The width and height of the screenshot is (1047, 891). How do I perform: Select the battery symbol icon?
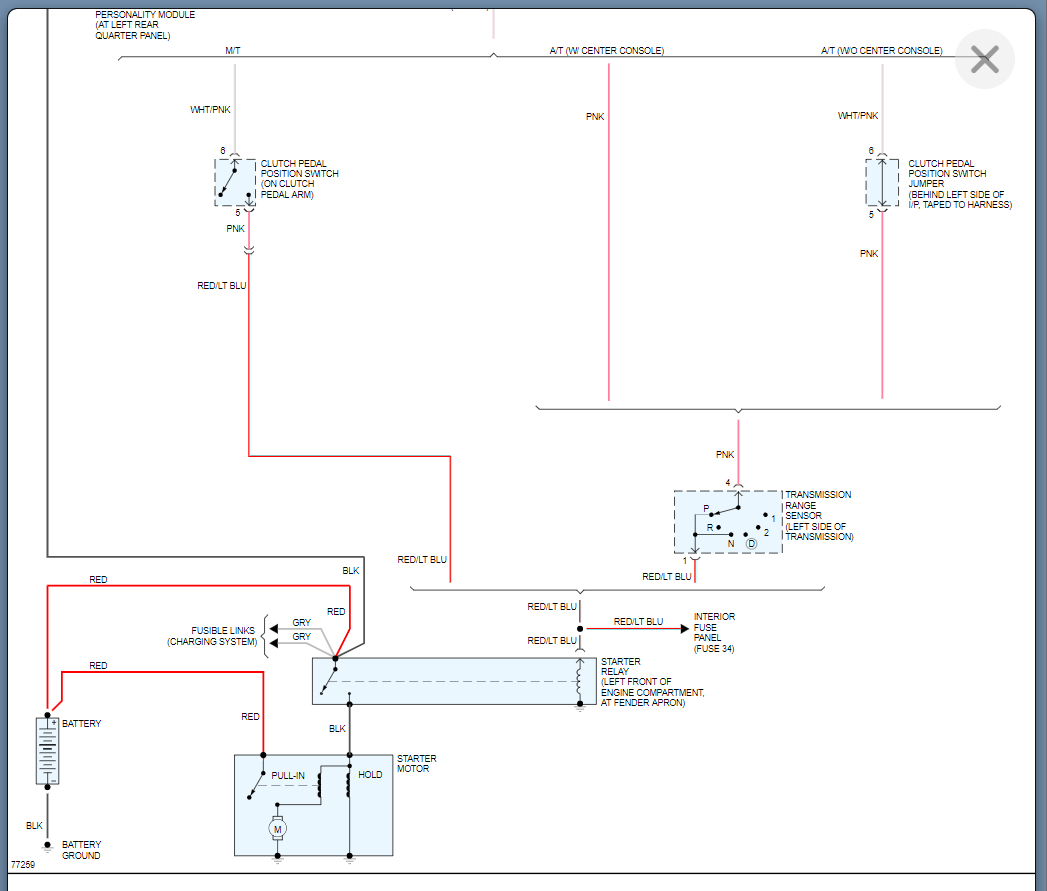[x=48, y=750]
